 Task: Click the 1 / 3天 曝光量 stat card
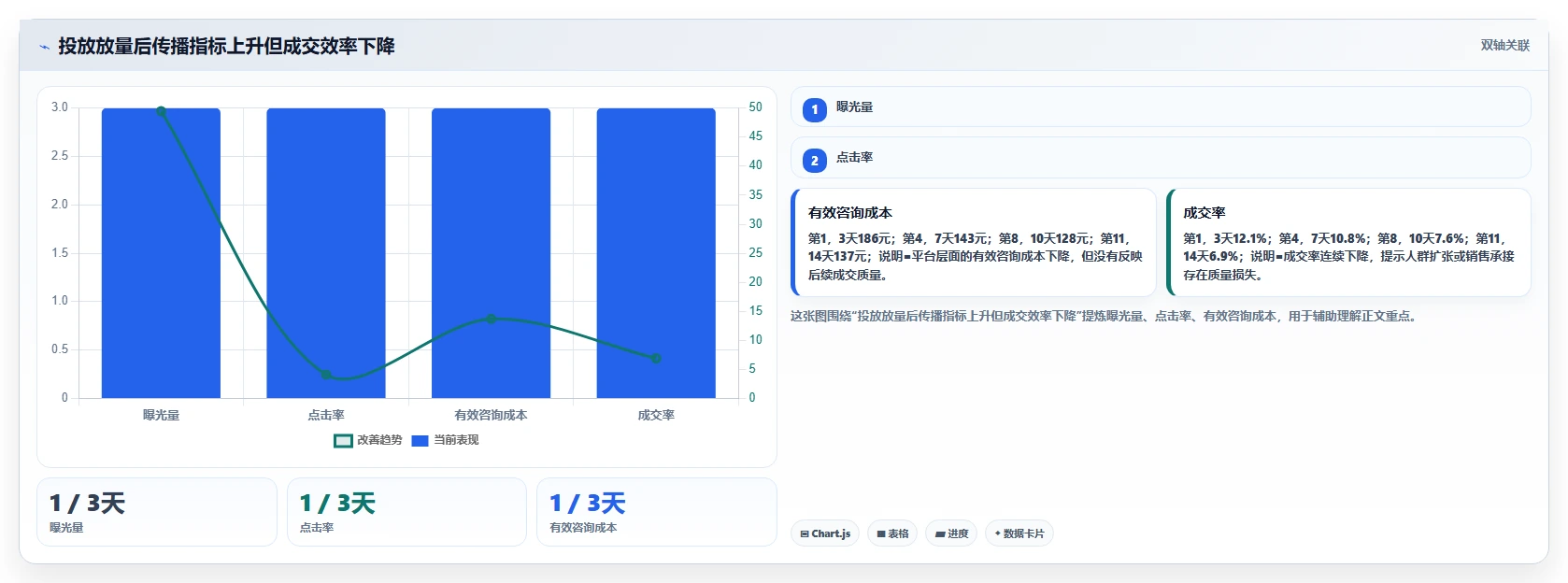(x=157, y=512)
